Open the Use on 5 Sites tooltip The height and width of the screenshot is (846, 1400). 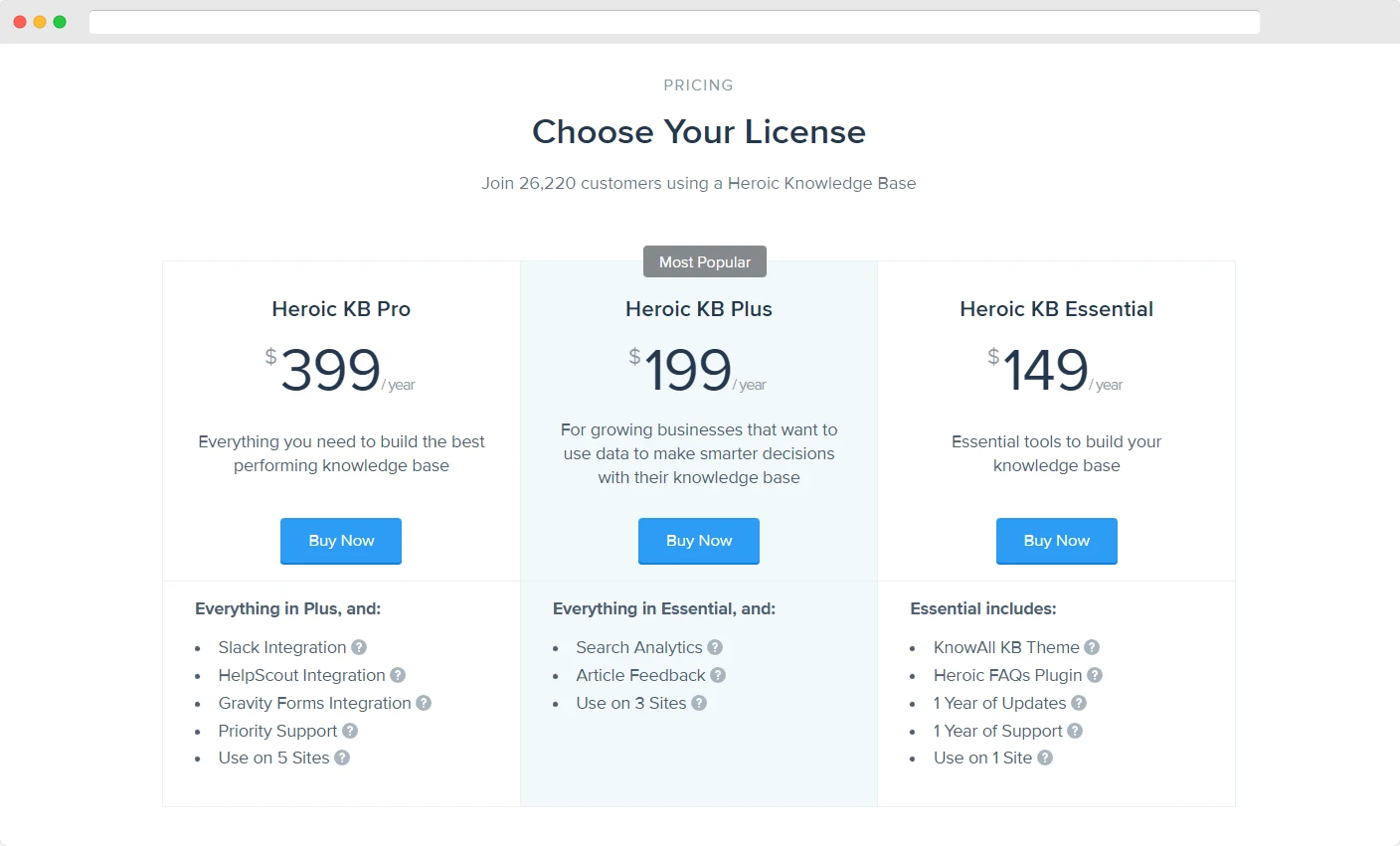pyautogui.click(x=342, y=758)
